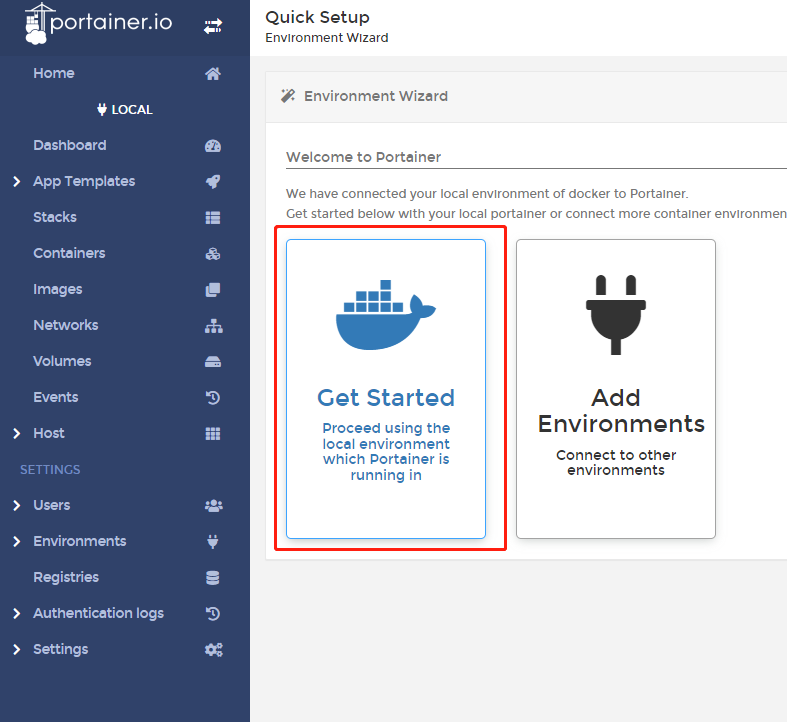787x722 pixels.
Task: Select the App Templates label
Action: (84, 181)
